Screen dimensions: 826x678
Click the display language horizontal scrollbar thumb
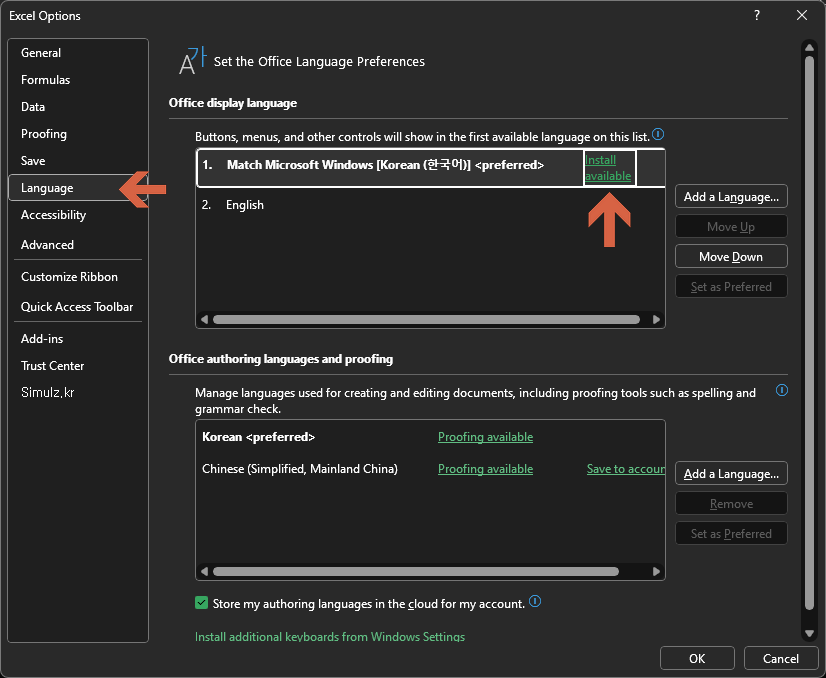(x=426, y=319)
